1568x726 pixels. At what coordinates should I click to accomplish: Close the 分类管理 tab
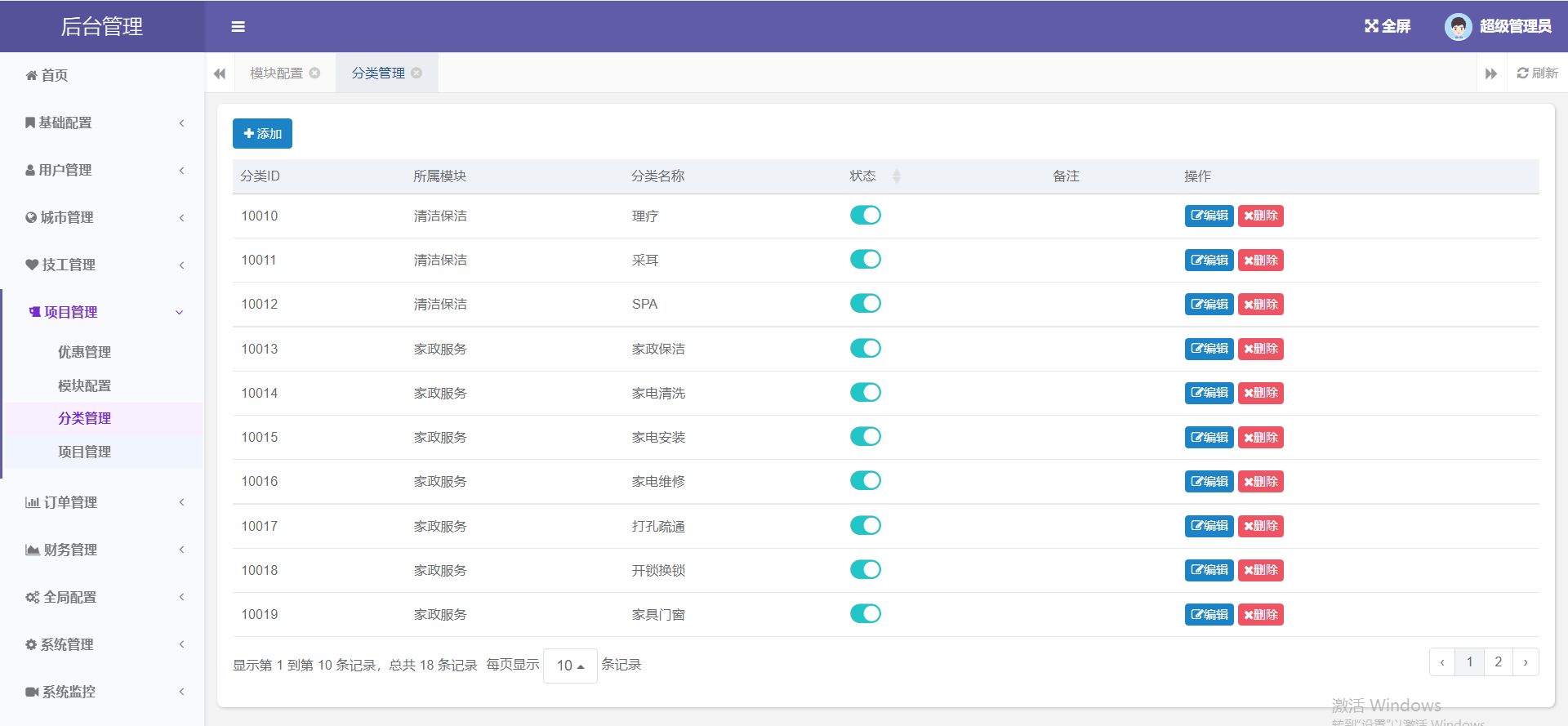(416, 73)
